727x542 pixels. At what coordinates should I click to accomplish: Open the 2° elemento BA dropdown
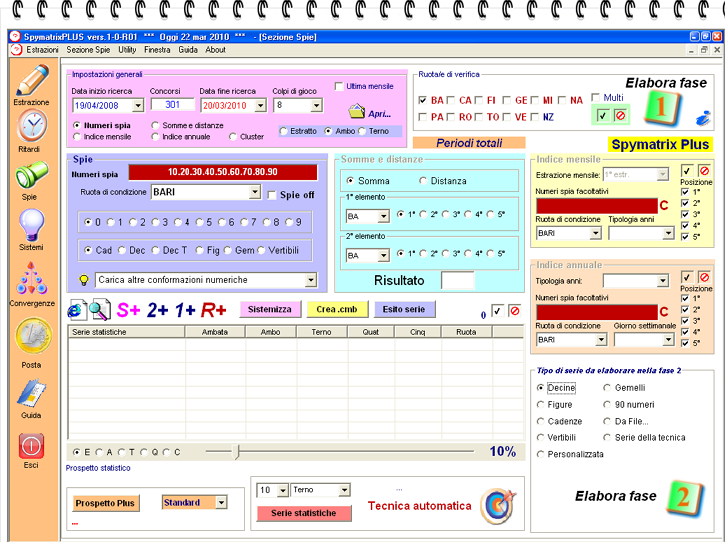383,256
